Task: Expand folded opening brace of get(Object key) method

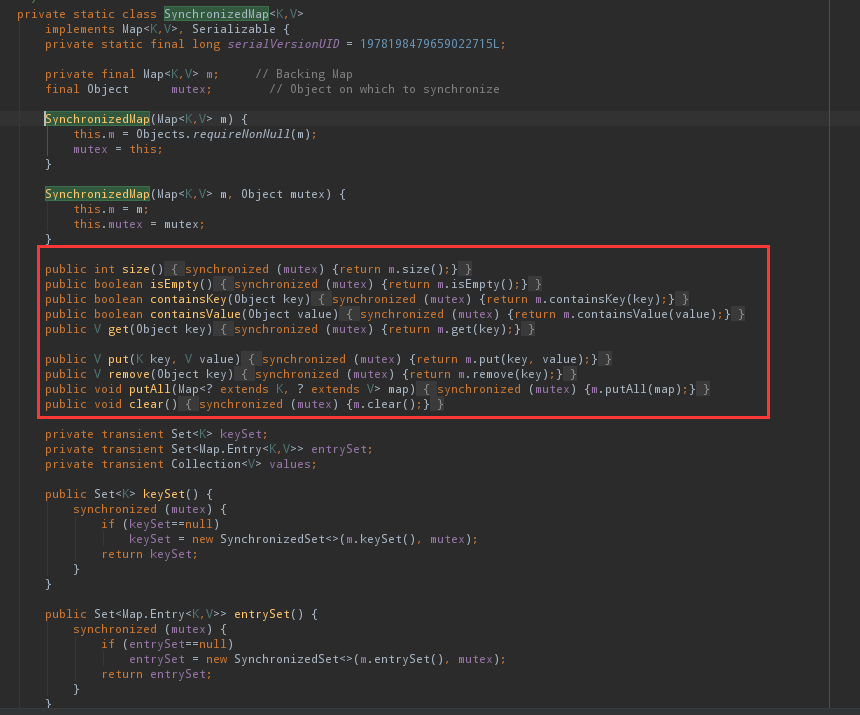Action: [x=223, y=329]
